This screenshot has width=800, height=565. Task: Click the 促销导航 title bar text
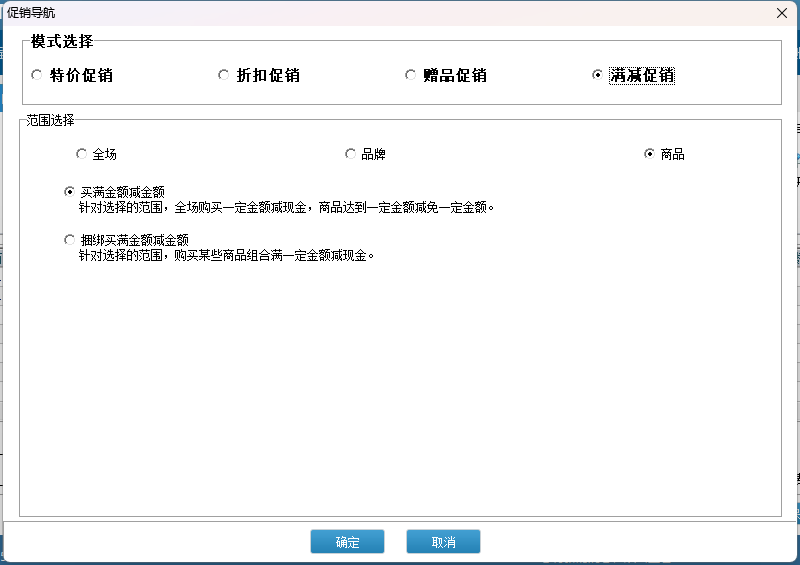tap(31, 12)
